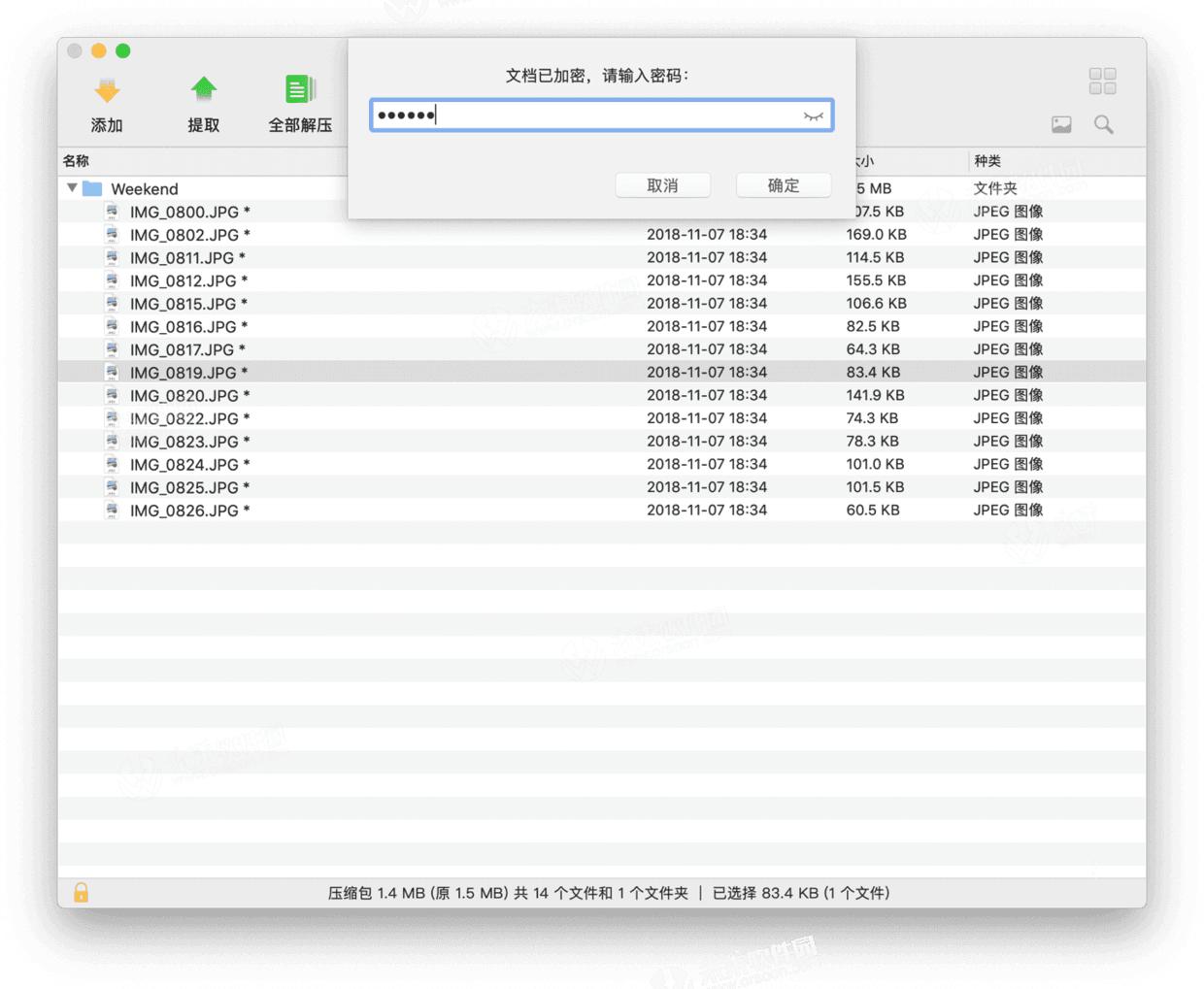Collapse the Weekend folder disclosure triangle

[72, 188]
